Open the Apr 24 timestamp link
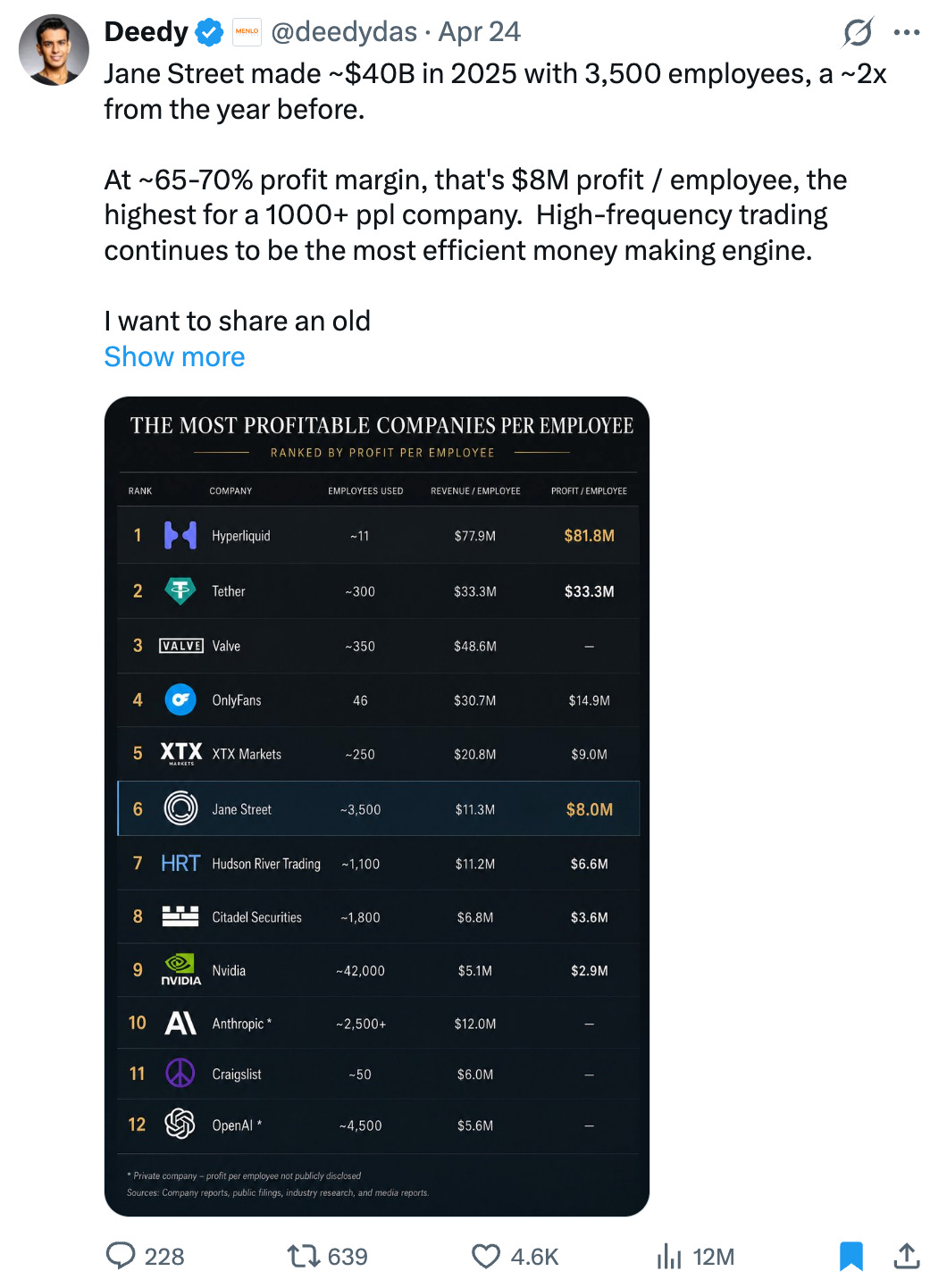 pos(480,32)
